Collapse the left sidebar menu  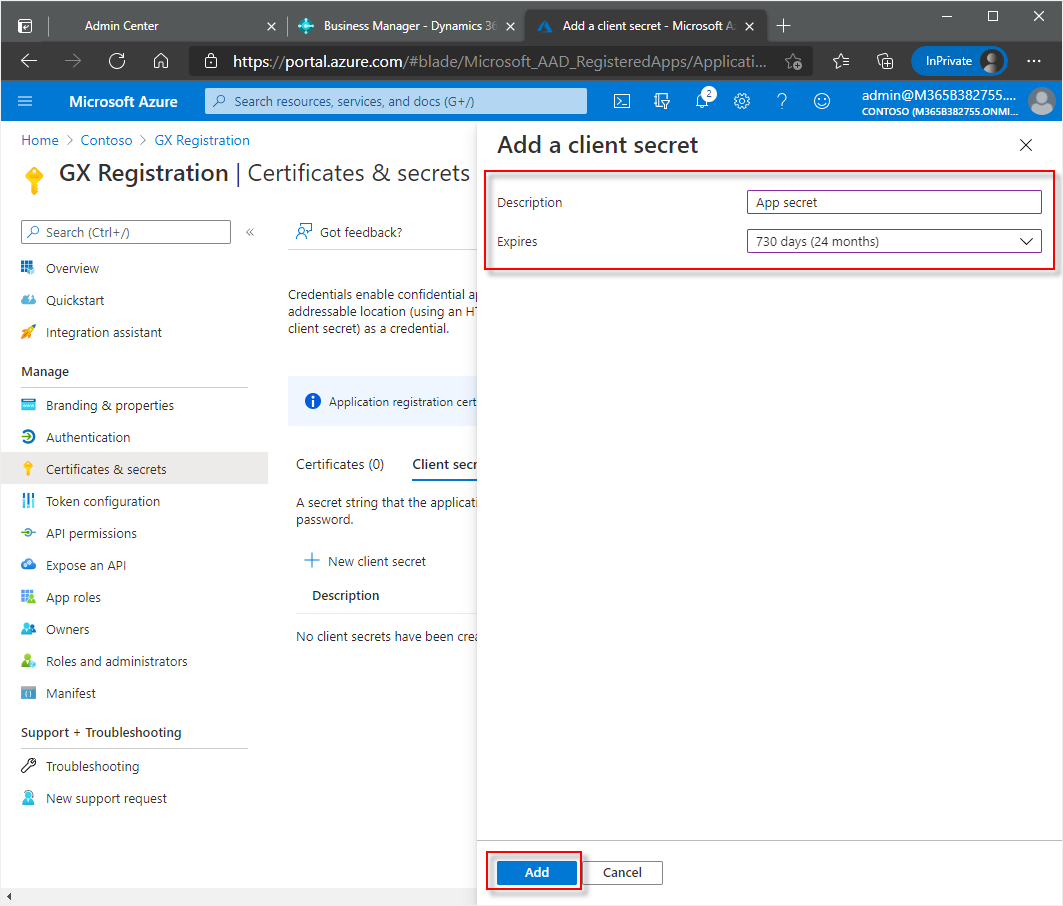tap(250, 232)
